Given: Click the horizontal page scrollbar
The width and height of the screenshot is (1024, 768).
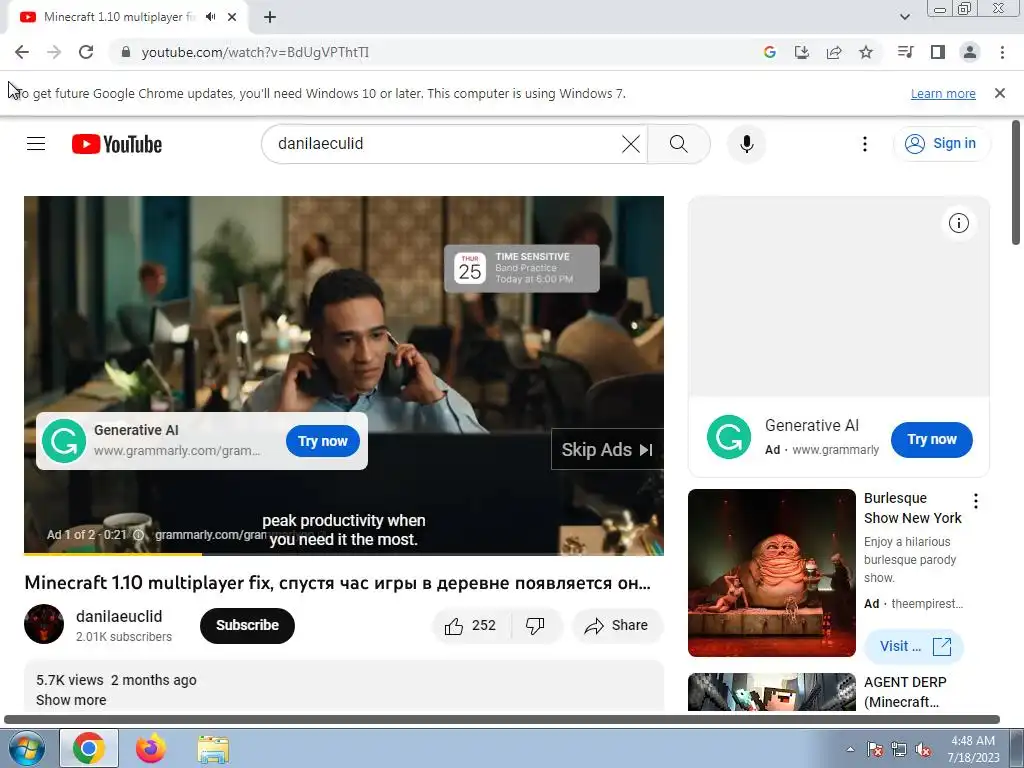Looking at the screenshot, I should coord(502,720).
